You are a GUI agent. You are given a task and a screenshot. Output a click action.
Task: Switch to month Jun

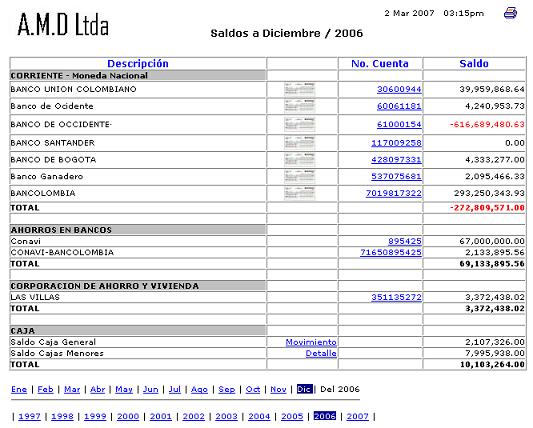(151, 389)
